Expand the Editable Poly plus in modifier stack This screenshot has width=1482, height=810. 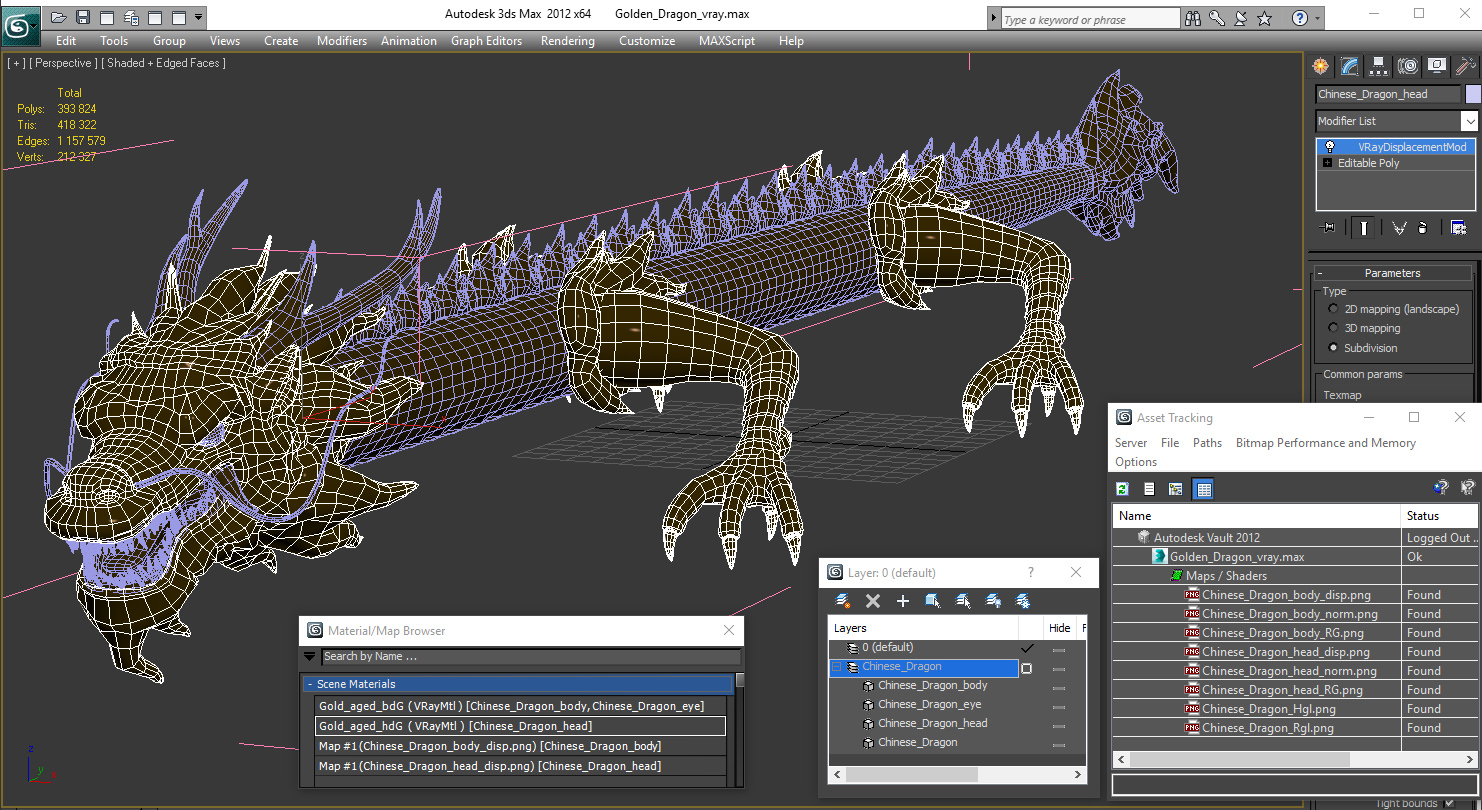[1327, 163]
